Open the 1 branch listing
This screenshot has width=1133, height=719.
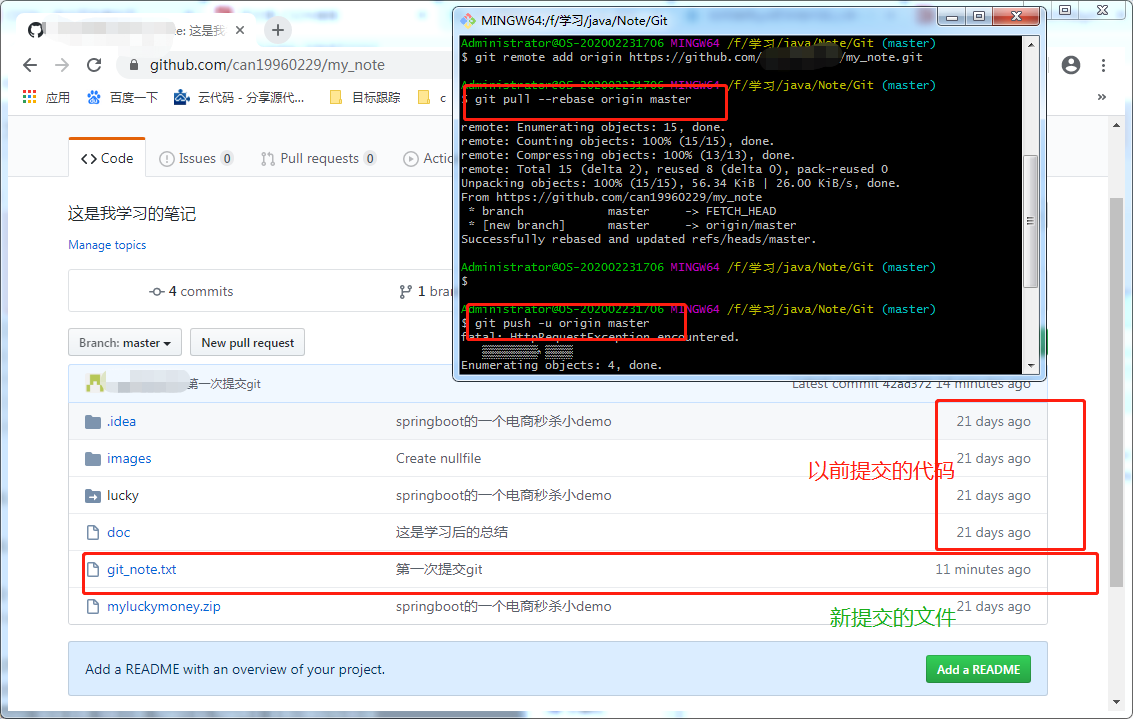[x=426, y=291]
